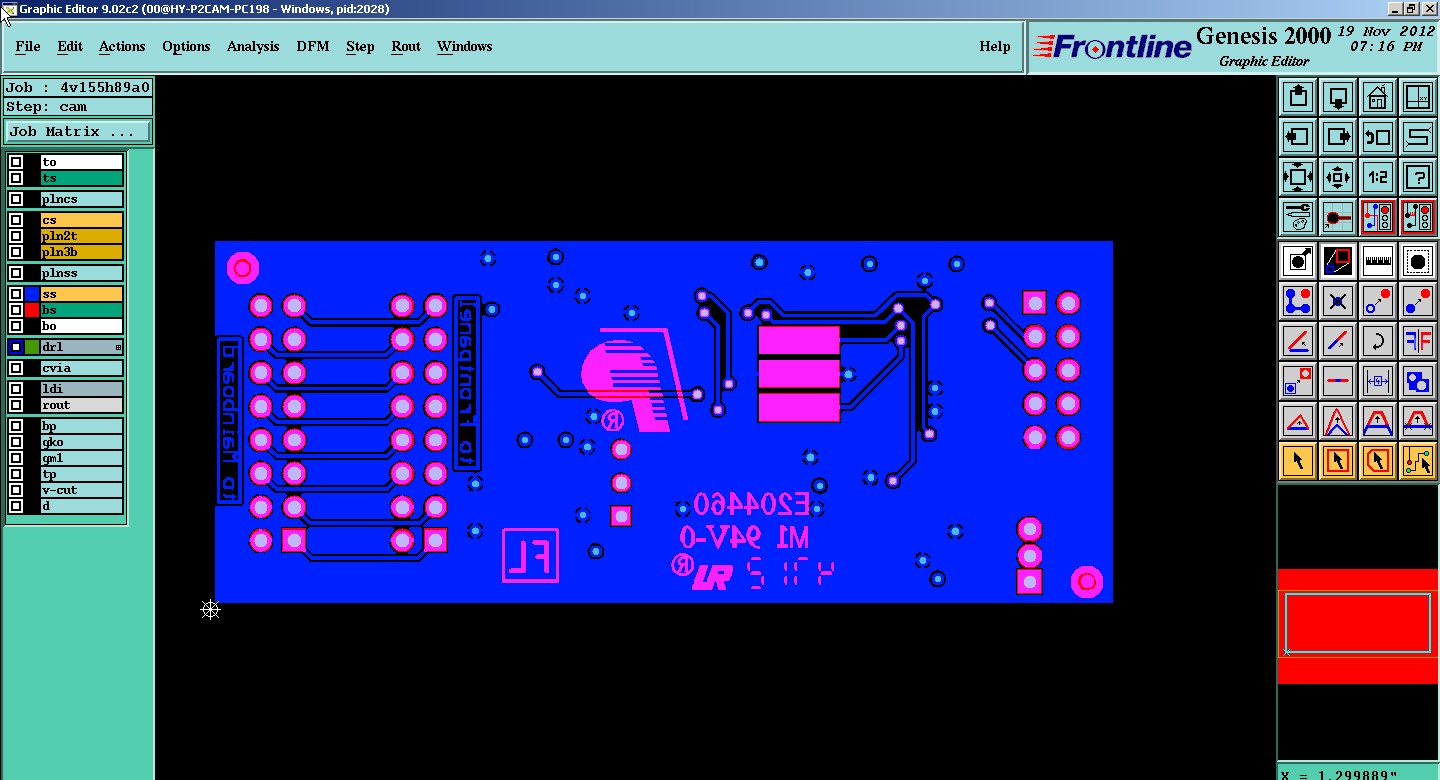Open the Edit menu
Viewport: 1440px width, 780px height.
[x=70, y=46]
